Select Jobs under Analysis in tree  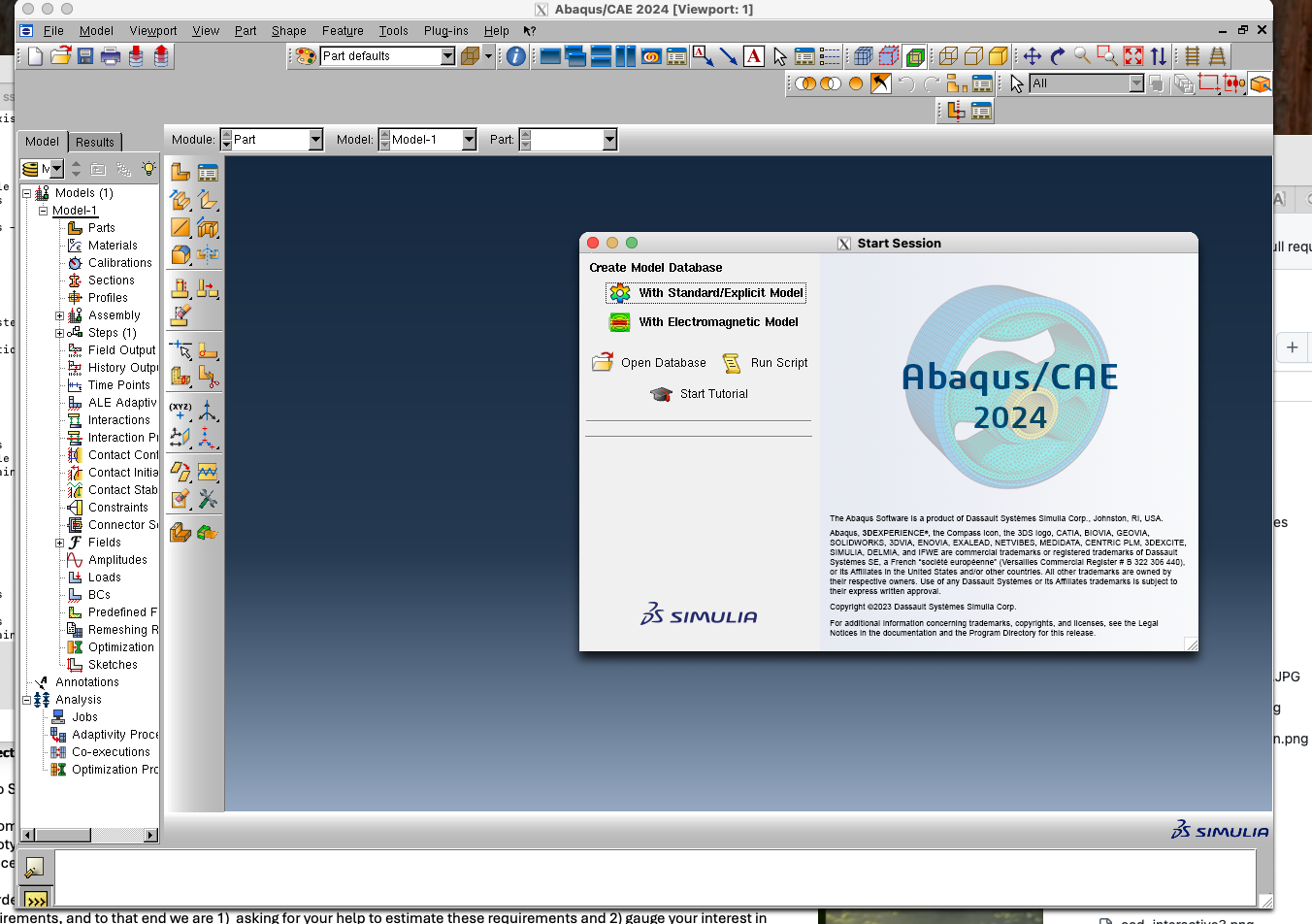(x=84, y=717)
